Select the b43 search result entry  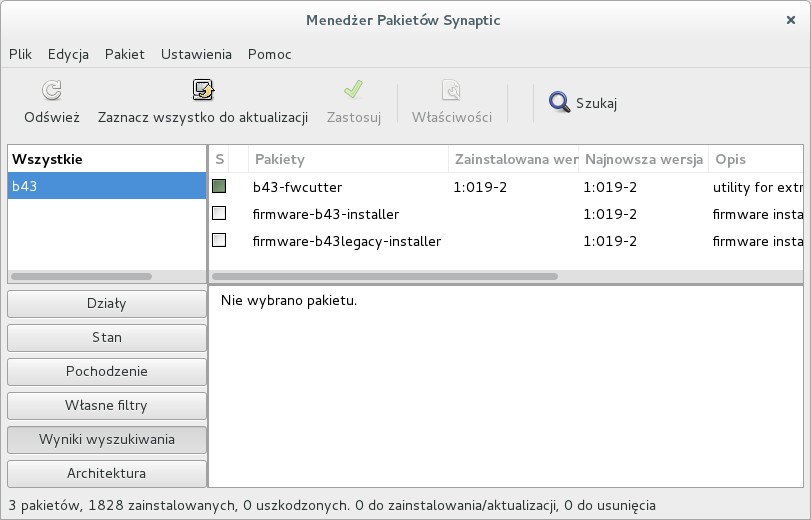(107, 186)
